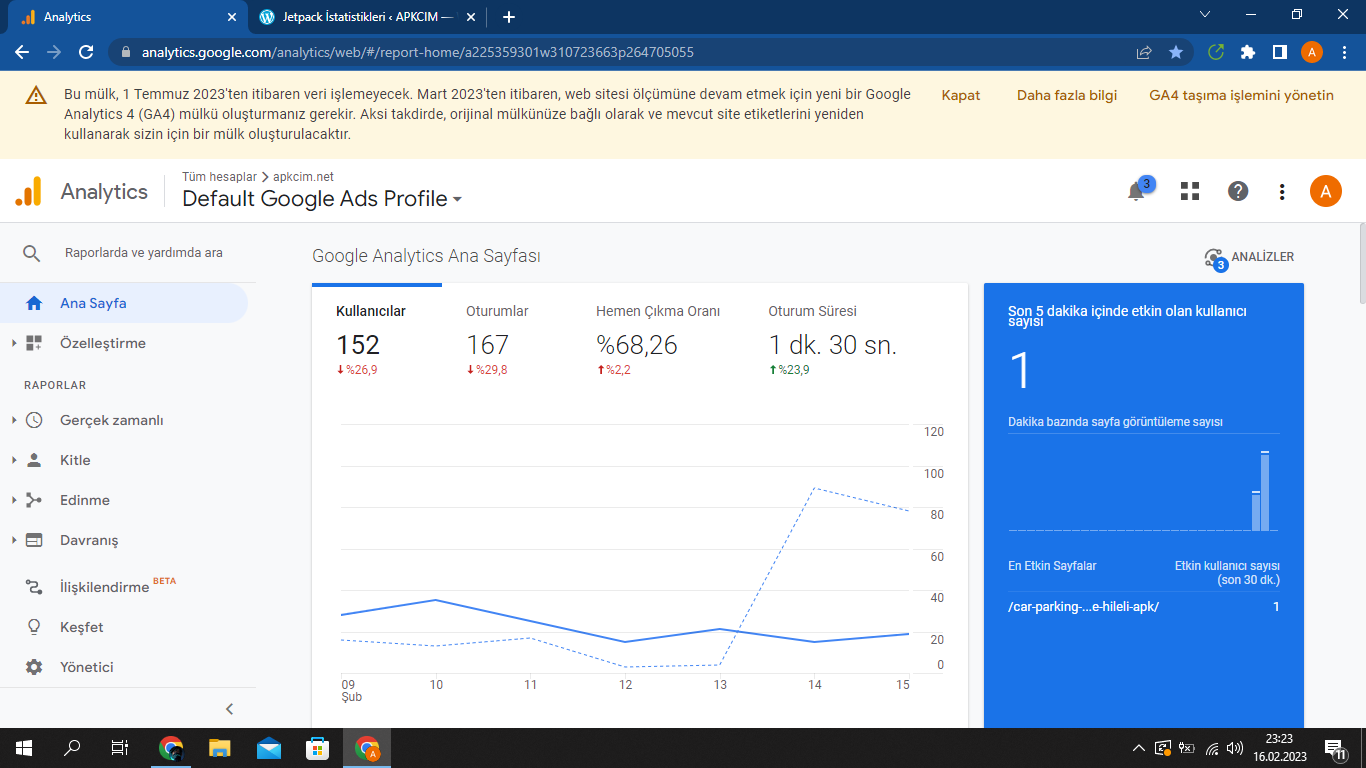
Task: Click the Kitle person icon
Action: 34,460
